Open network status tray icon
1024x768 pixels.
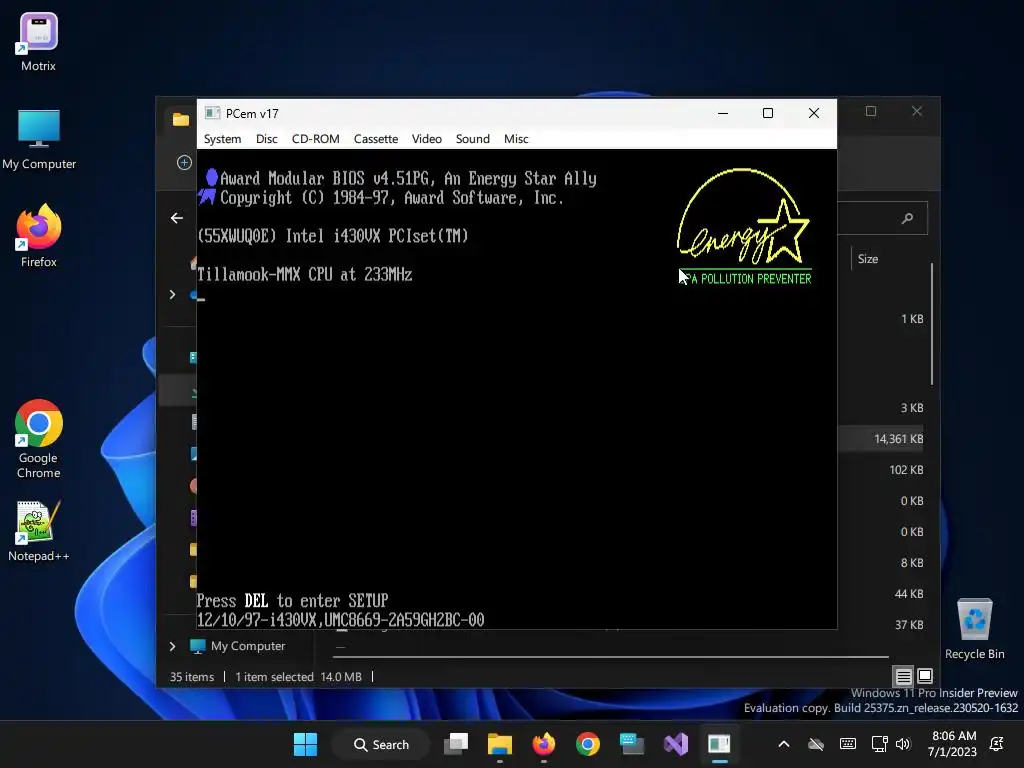coord(879,744)
